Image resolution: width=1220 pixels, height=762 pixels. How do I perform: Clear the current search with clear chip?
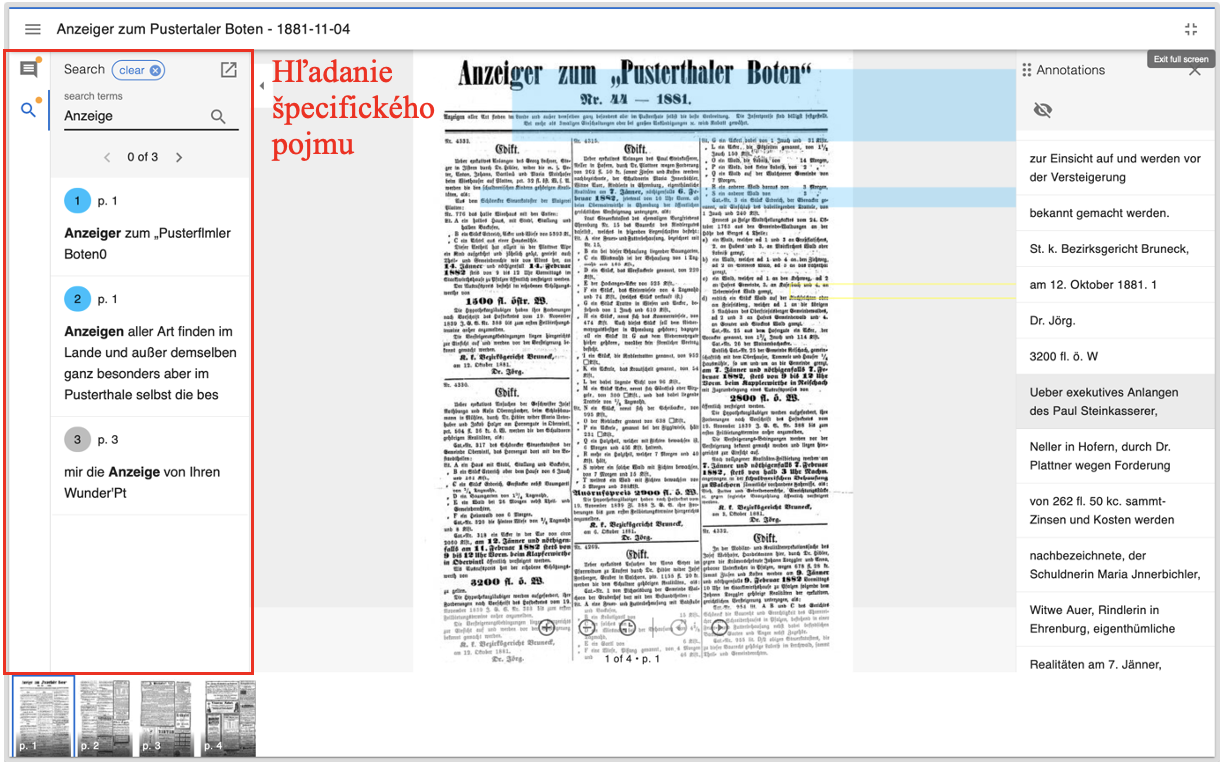[138, 70]
